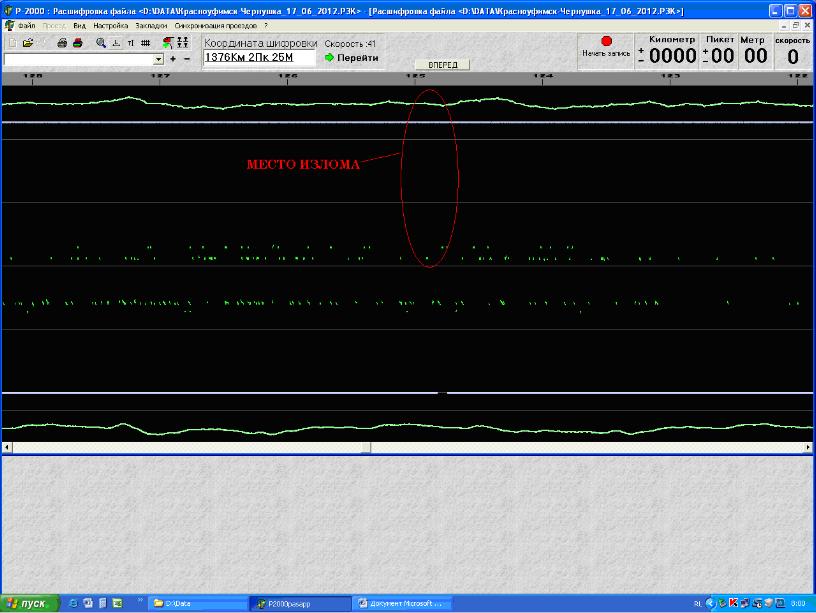The height and width of the screenshot is (613, 816).
Task: Click the red-green flag toolbar icon
Action: point(167,43)
